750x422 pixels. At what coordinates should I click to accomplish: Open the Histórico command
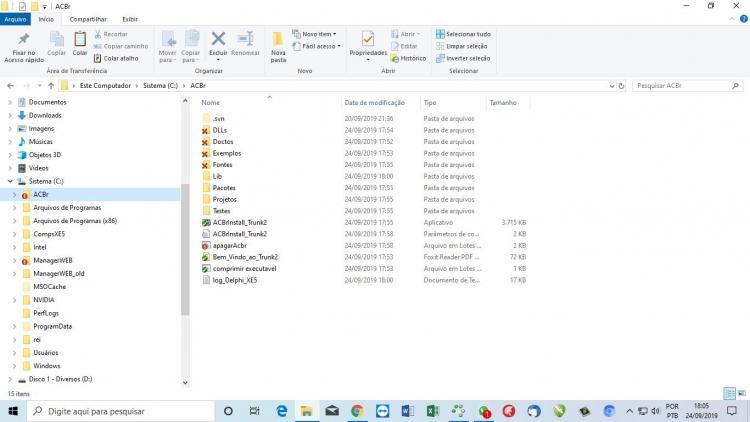click(x=408, y=58)
